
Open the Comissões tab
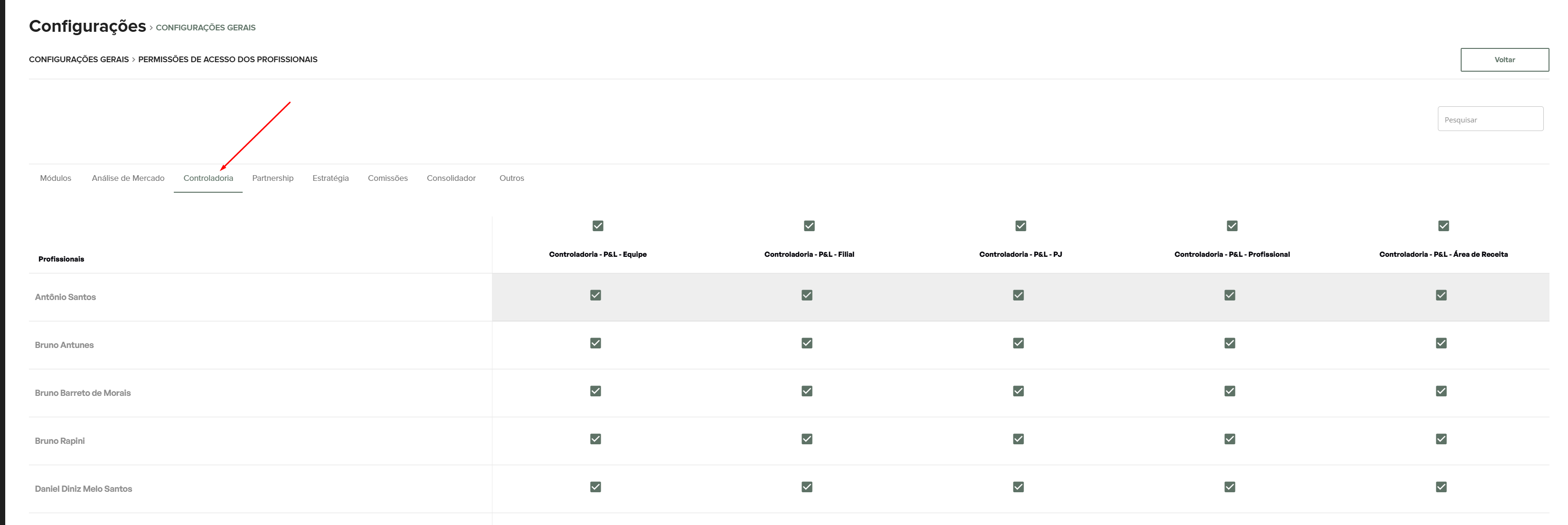point(387,178)
